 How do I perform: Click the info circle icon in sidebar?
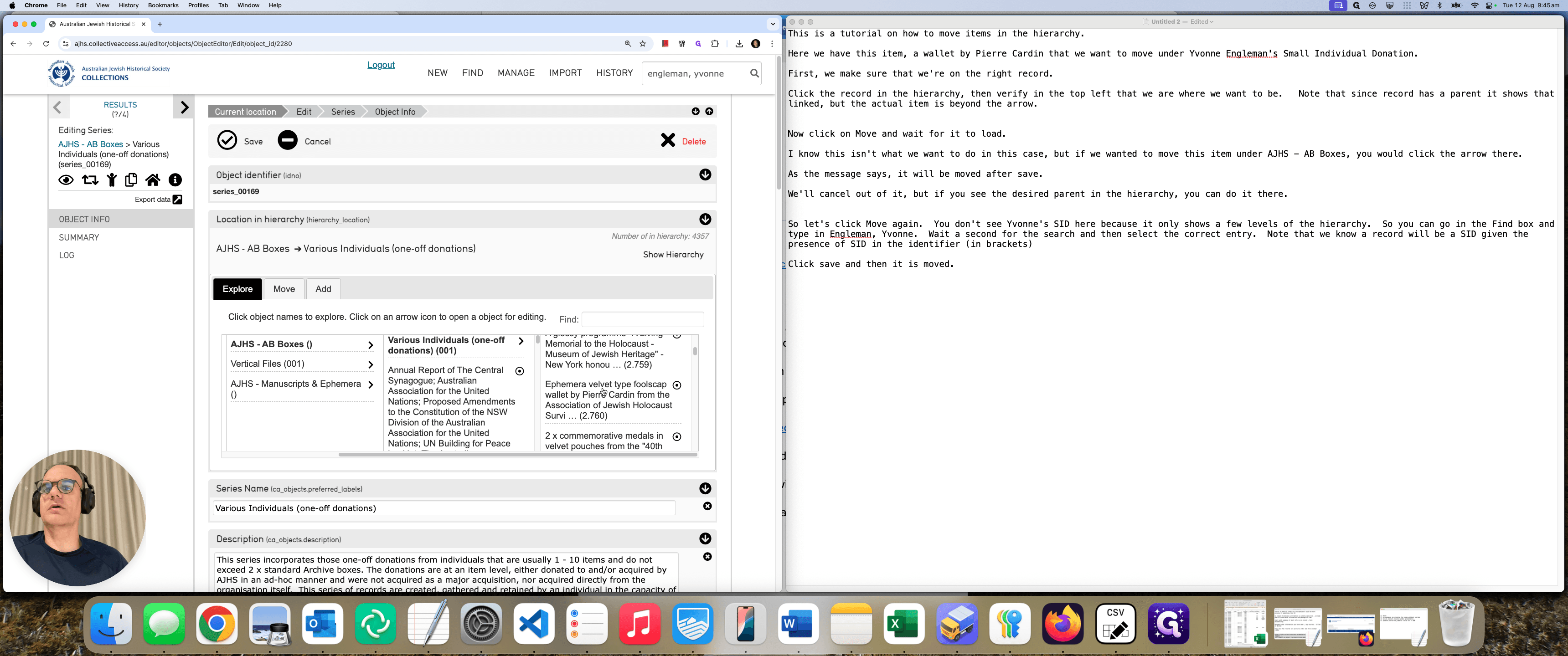click(175, 180)
